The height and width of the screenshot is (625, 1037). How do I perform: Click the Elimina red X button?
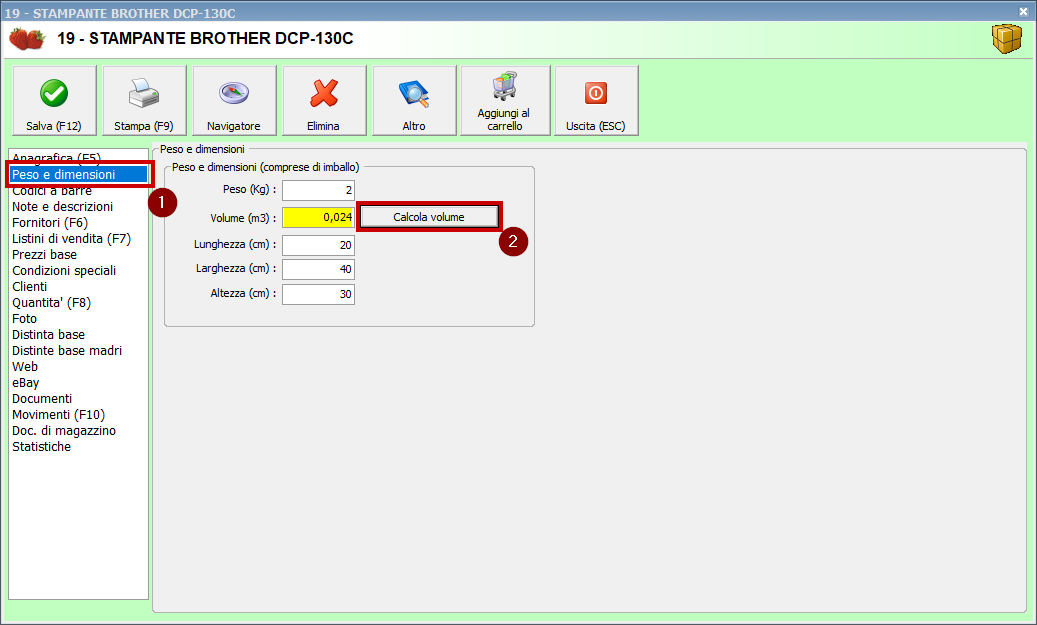click(x=324, y=101)
